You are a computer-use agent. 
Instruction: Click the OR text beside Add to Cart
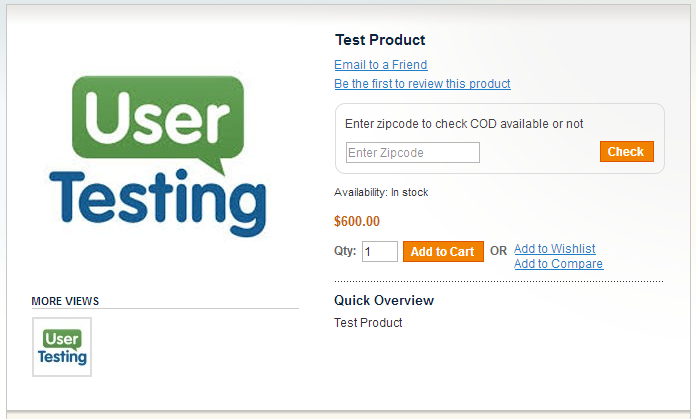[498, 252]
